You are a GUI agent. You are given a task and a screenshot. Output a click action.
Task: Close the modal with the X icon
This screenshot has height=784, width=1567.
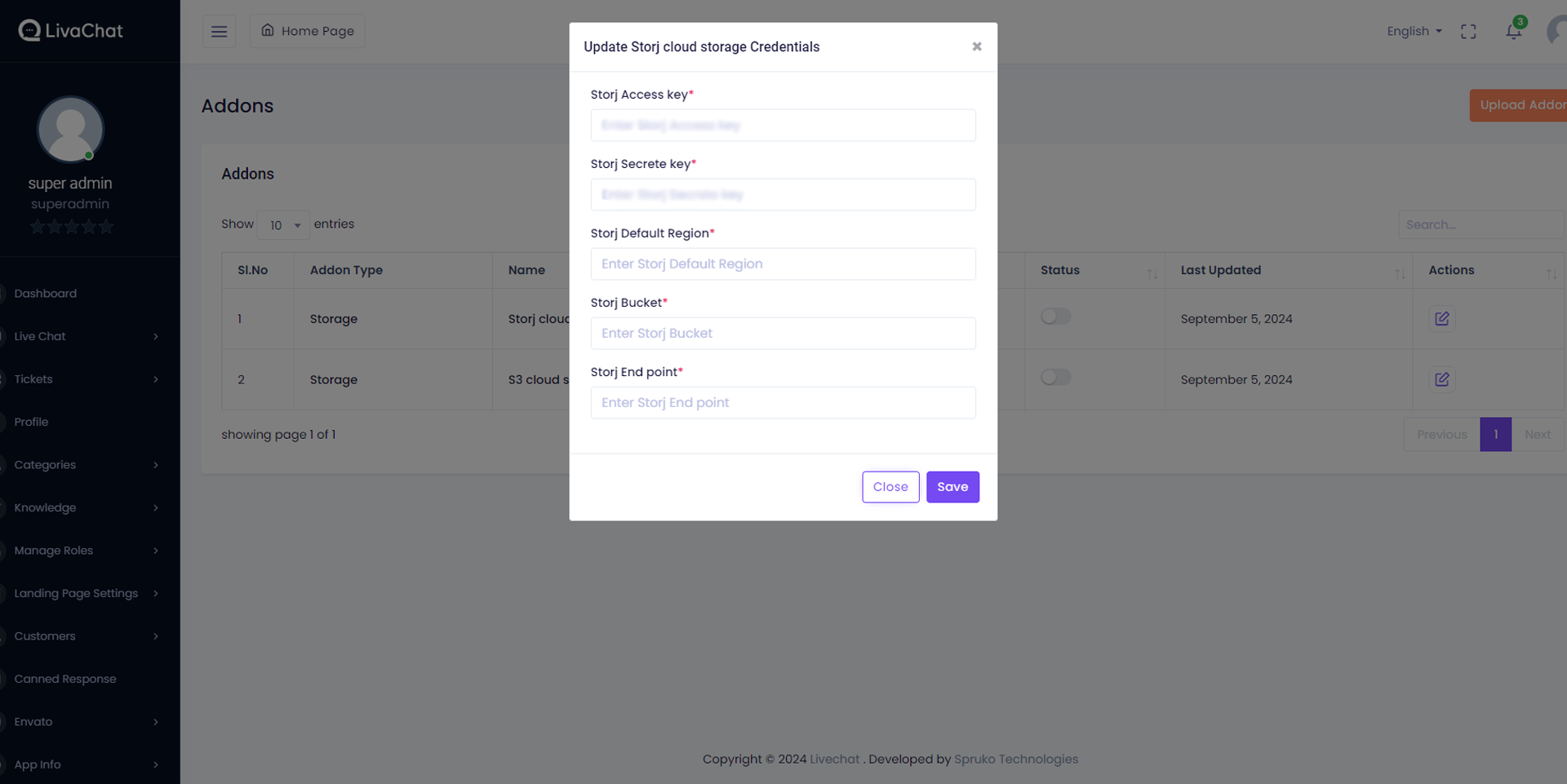pos(976,47)
